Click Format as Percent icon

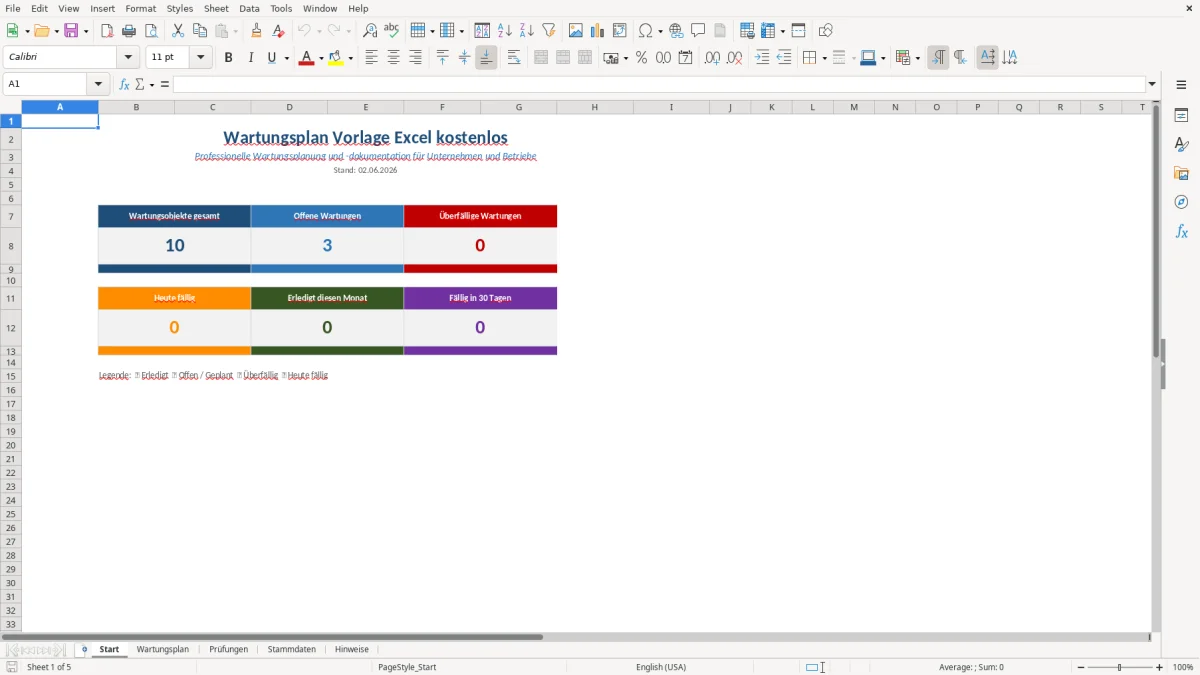pos(641,58)
